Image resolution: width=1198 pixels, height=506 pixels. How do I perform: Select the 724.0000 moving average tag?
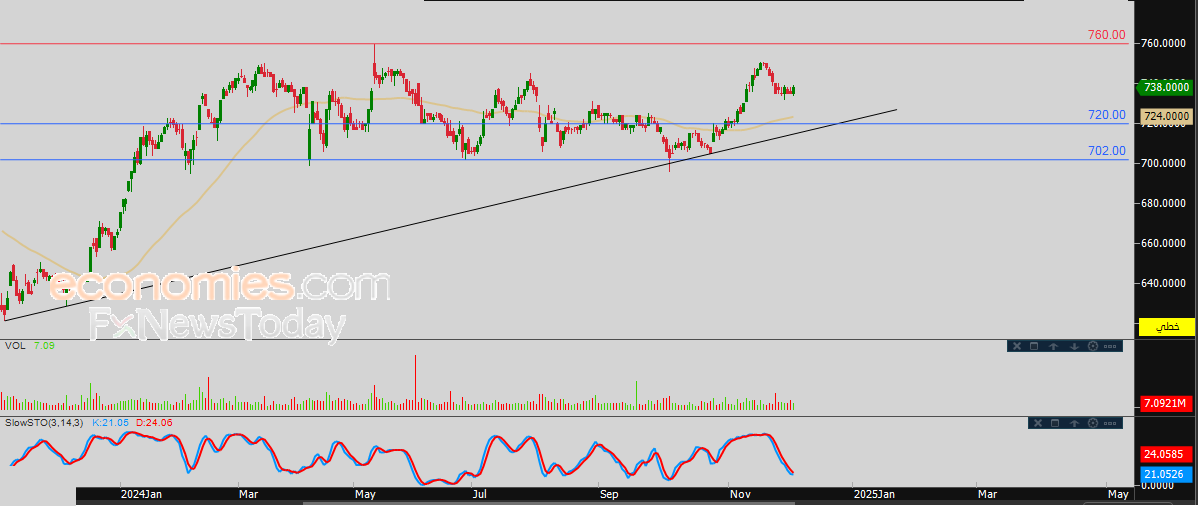[1167, 116]
